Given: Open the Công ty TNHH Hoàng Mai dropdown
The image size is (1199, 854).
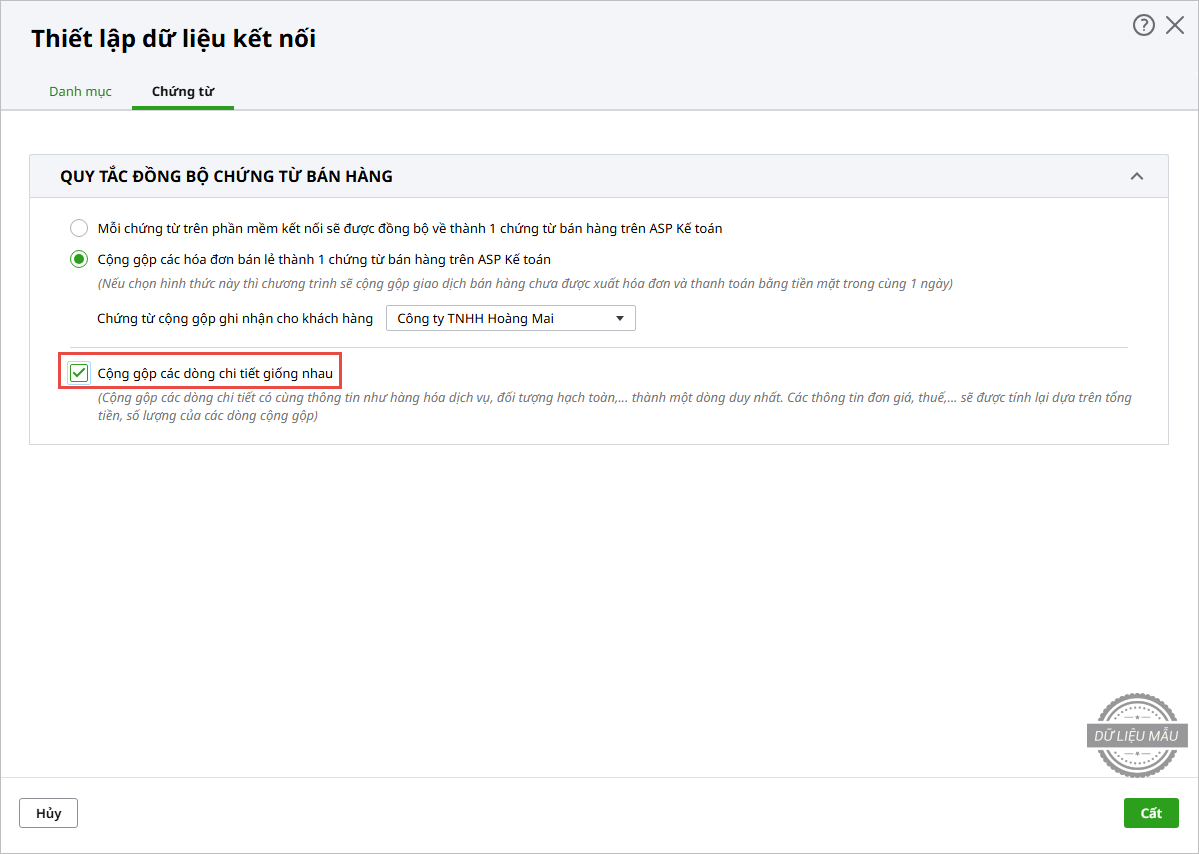Looking at the screenshot, I should point(511,318).
